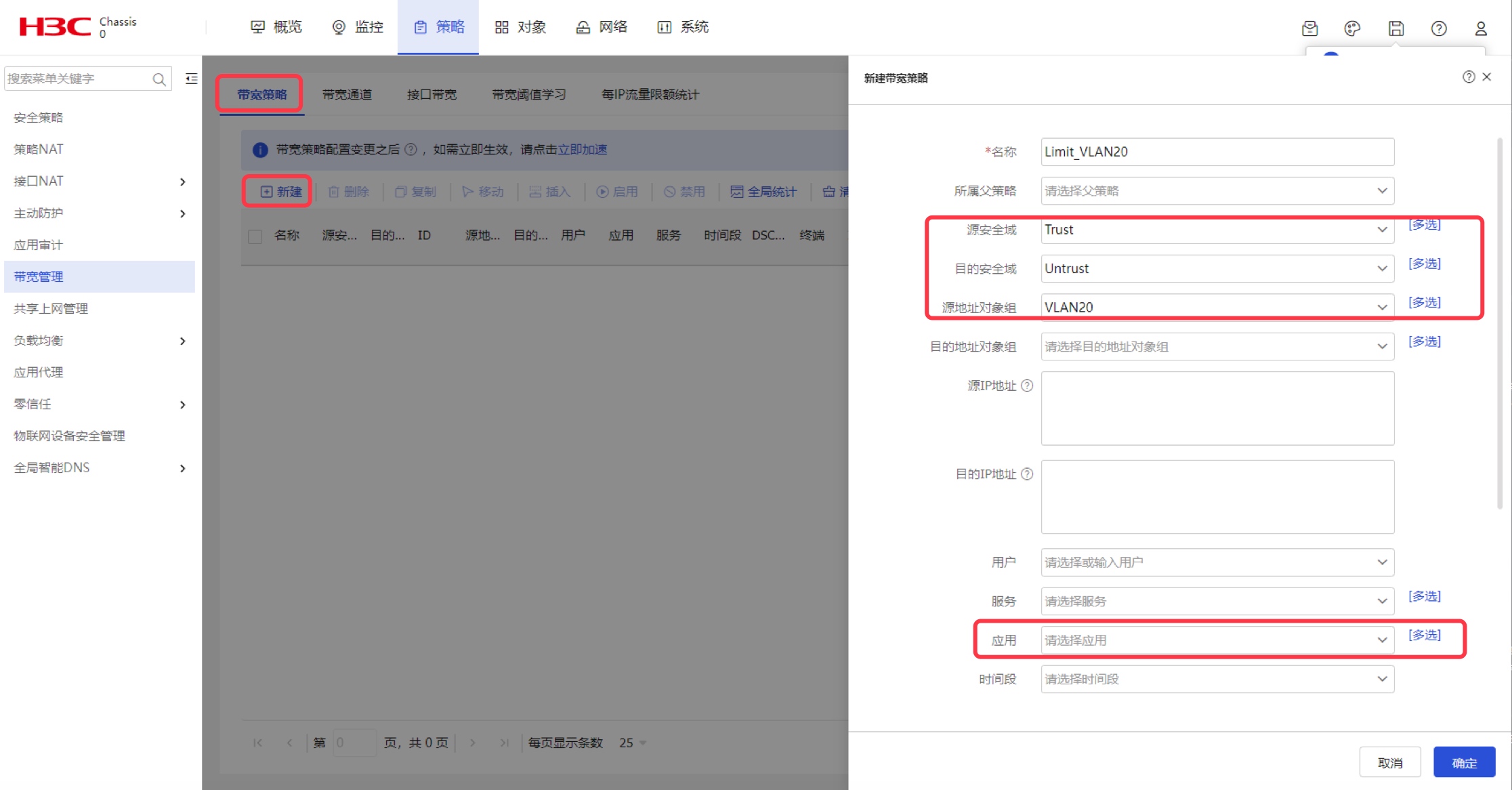The width and height of the screenshot is (1512, 790).
Task: Click the save configuration icon
Action: 1395,28
